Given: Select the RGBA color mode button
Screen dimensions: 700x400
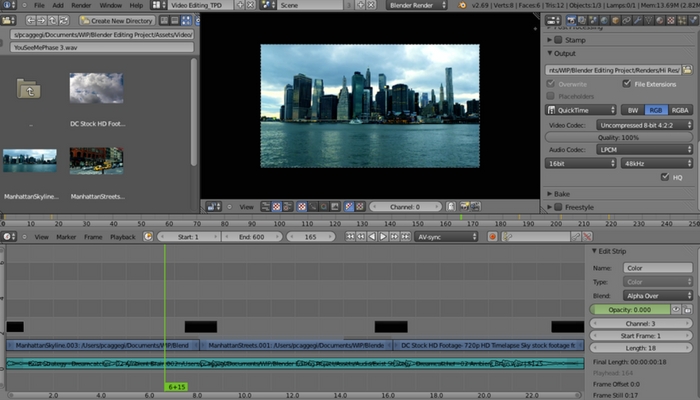Looking at the screenshot, I should click(680, 110).
